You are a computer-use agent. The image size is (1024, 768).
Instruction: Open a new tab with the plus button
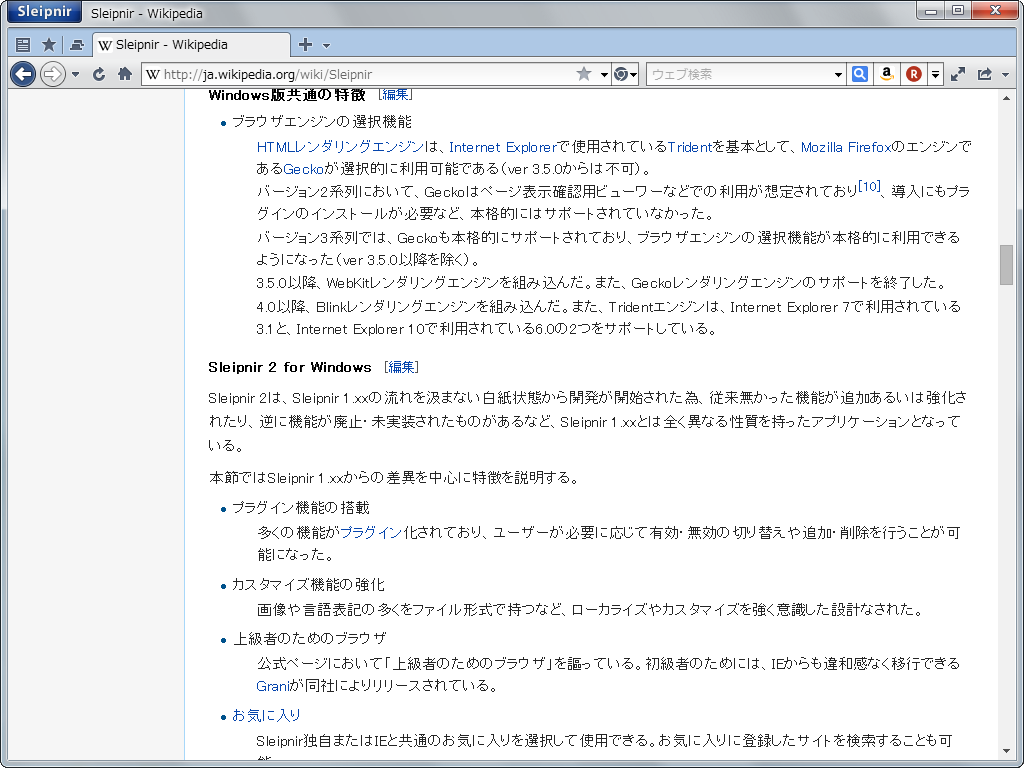point(305,44)
